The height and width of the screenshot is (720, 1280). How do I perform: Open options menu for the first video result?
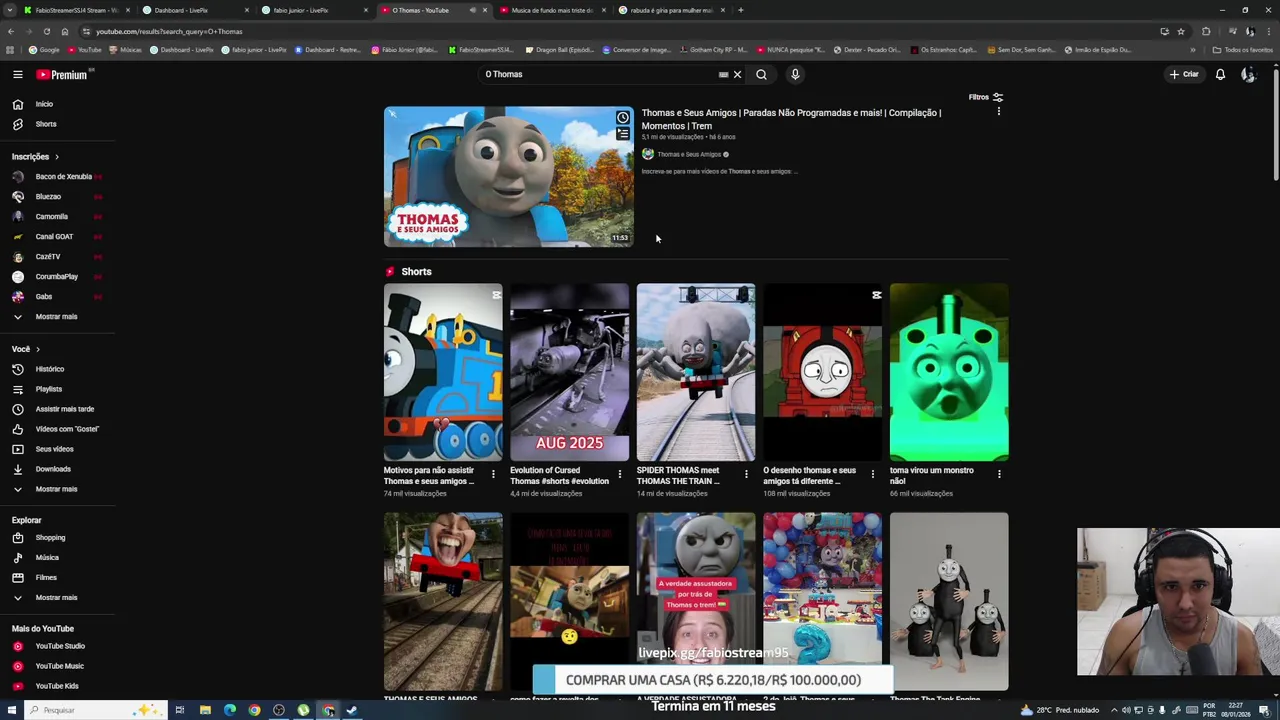point(998,111)
